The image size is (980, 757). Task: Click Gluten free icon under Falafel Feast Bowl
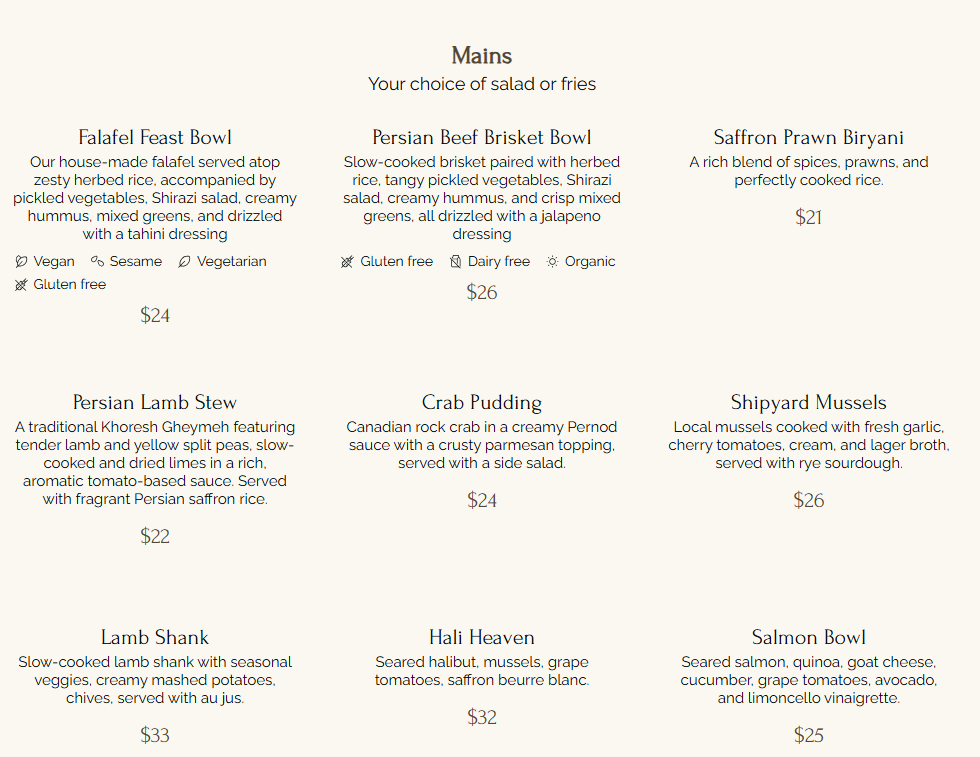21,284
